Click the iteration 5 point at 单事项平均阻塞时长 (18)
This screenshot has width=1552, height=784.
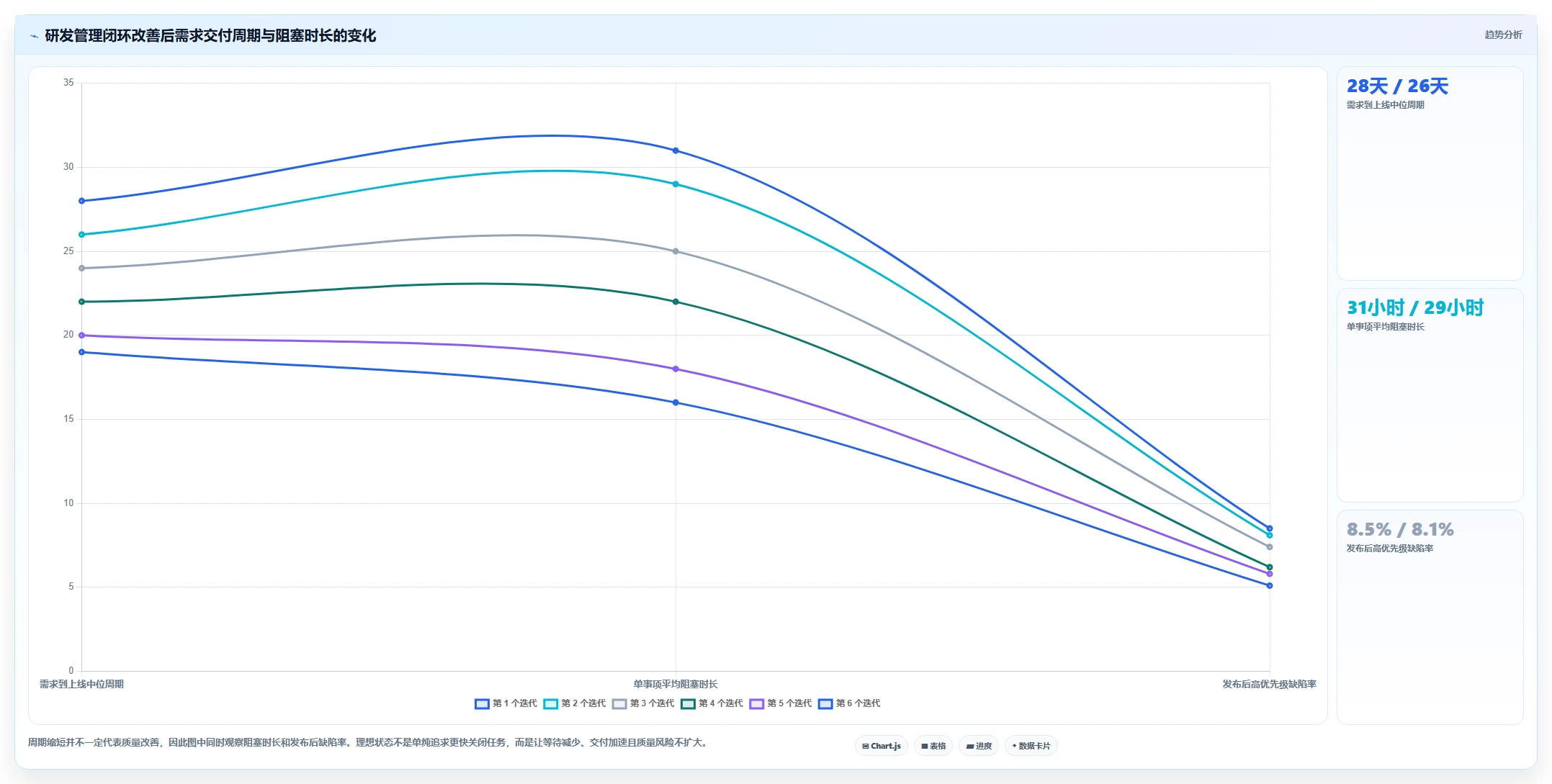(676, 369)
